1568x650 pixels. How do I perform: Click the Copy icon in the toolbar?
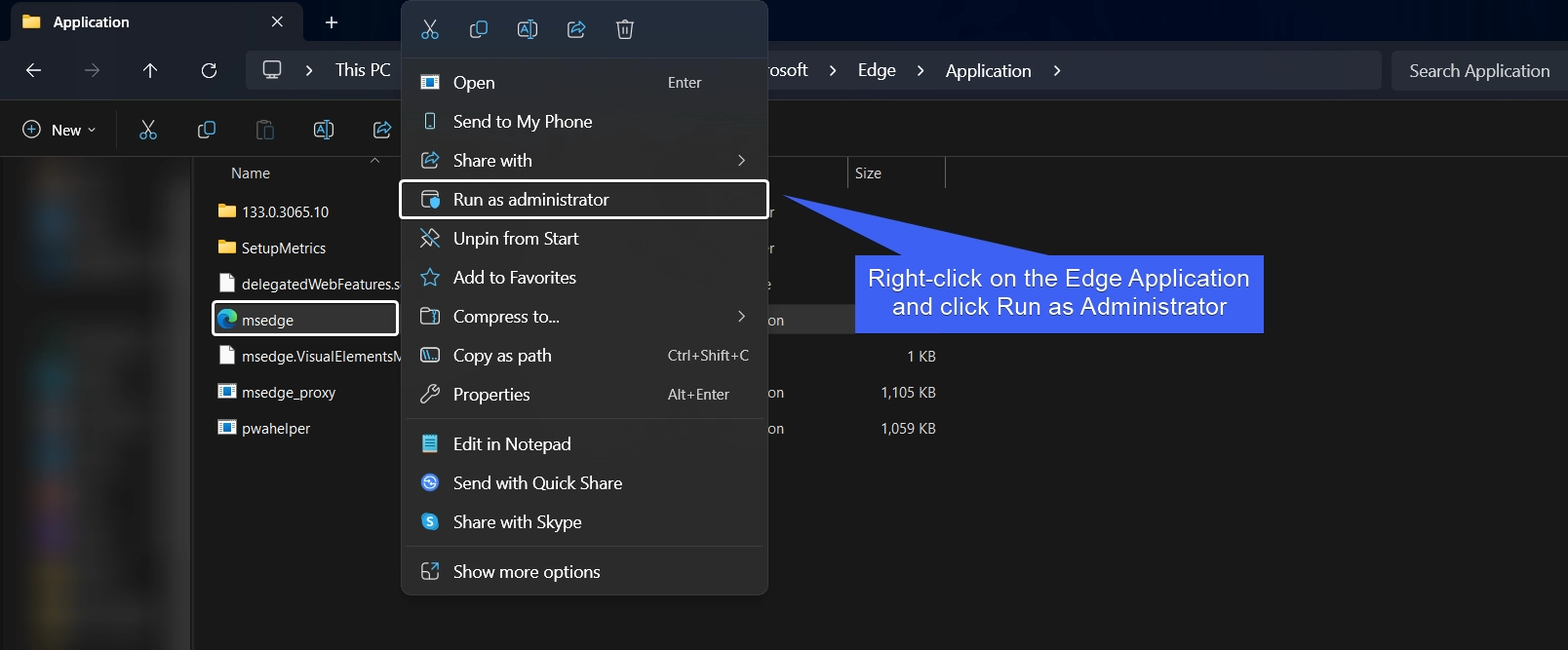tap(207, 130)
